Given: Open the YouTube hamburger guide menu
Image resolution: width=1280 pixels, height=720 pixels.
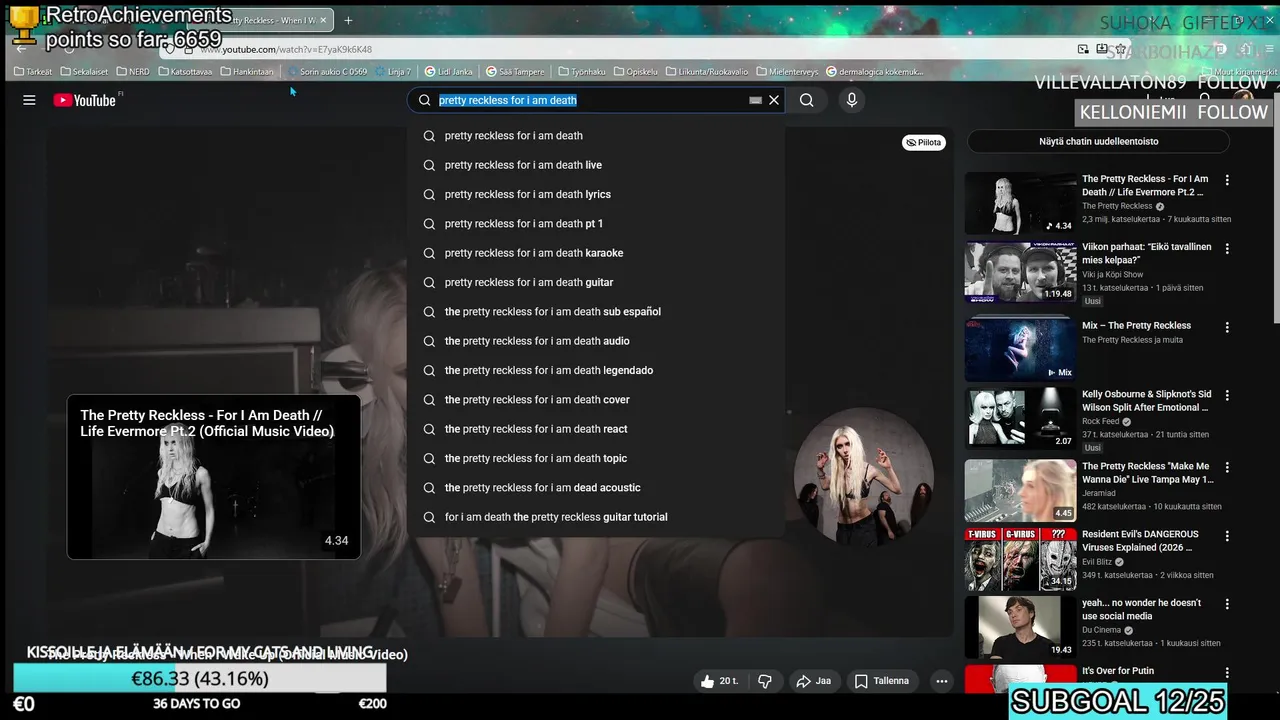Looking at the screenshot, I should tap(29, 100).
